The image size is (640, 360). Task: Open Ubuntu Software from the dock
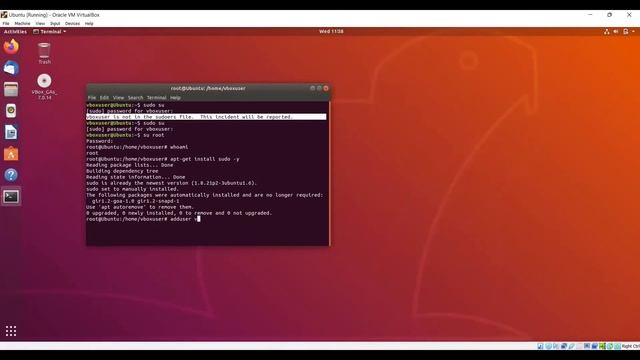pos(11,154)
